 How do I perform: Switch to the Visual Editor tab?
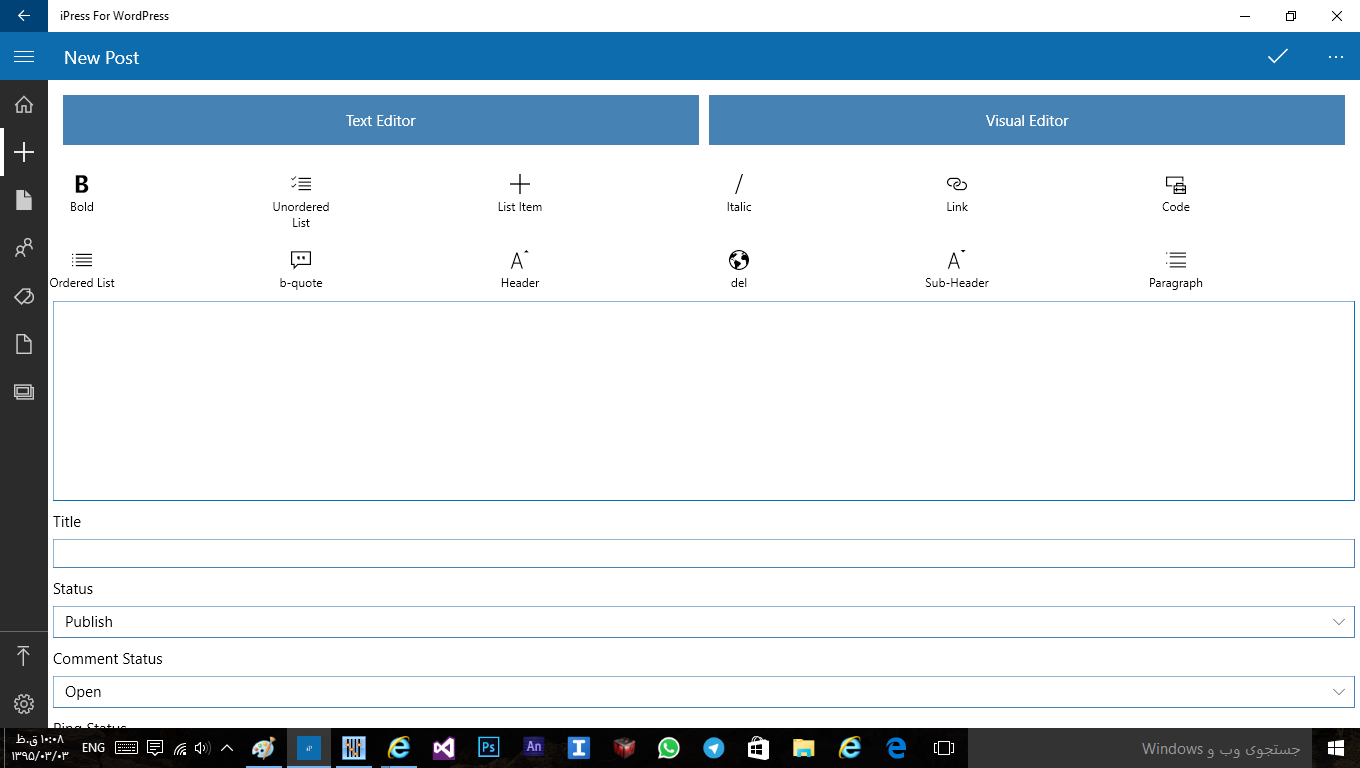tap(1027, 120)
